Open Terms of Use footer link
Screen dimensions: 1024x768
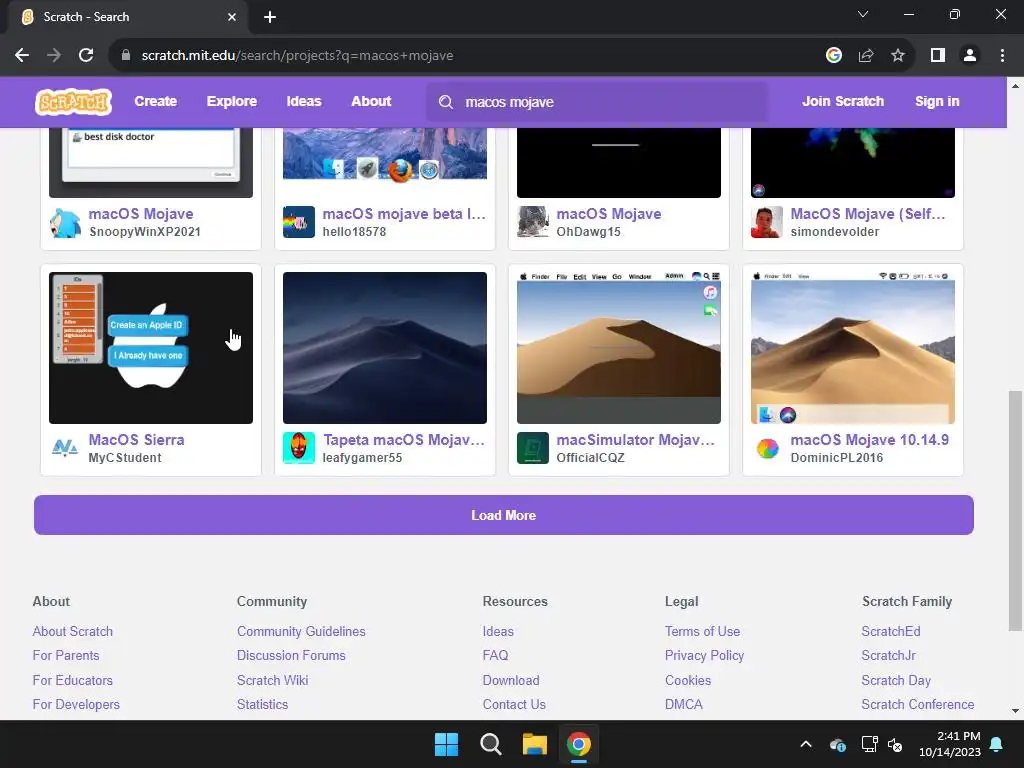702,632
